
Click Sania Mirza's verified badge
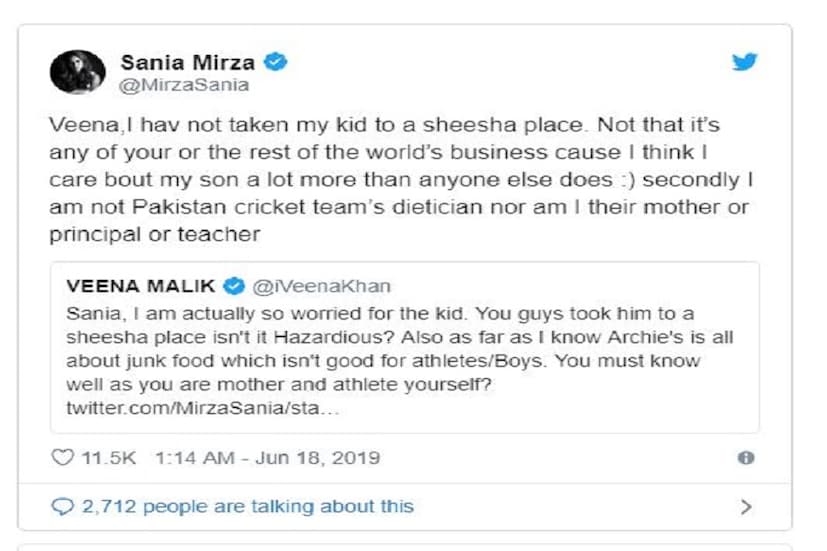tap(276, 62)
